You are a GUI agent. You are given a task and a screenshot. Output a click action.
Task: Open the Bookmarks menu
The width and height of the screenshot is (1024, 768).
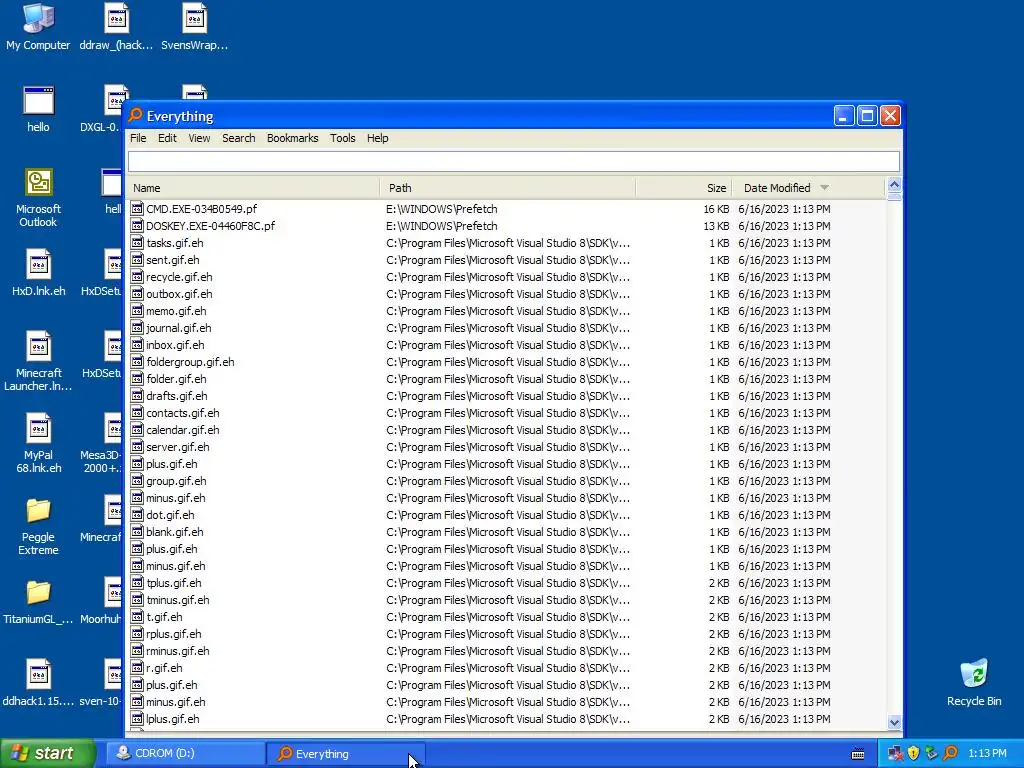293,138
